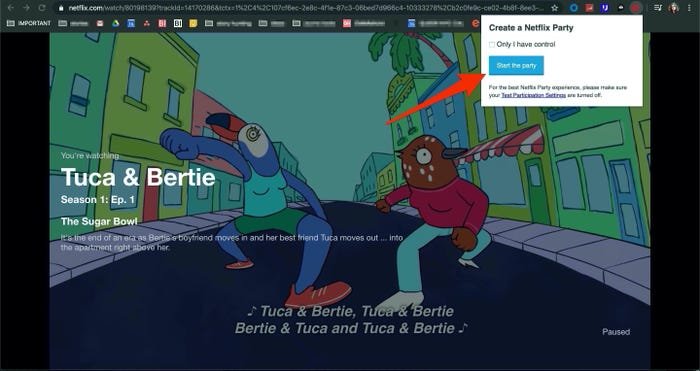Reload the Netflix page
Screen dimensions: 700x371
[42, 8]
